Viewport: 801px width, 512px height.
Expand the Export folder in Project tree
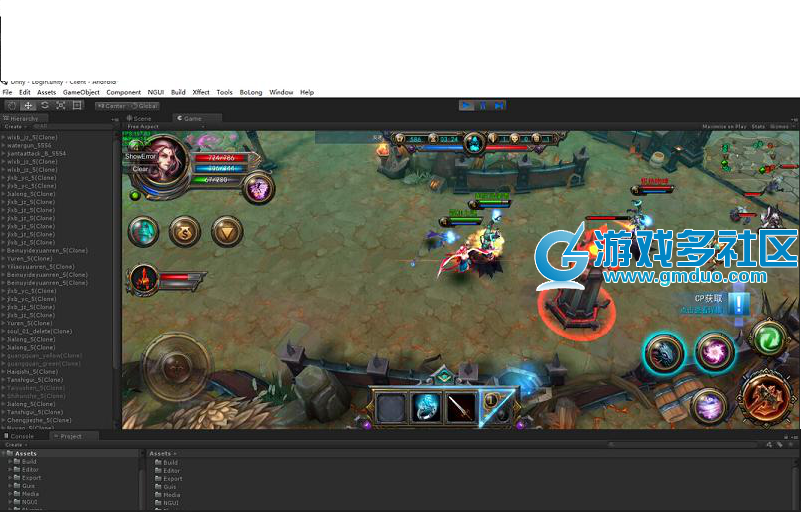pos(10,478)
